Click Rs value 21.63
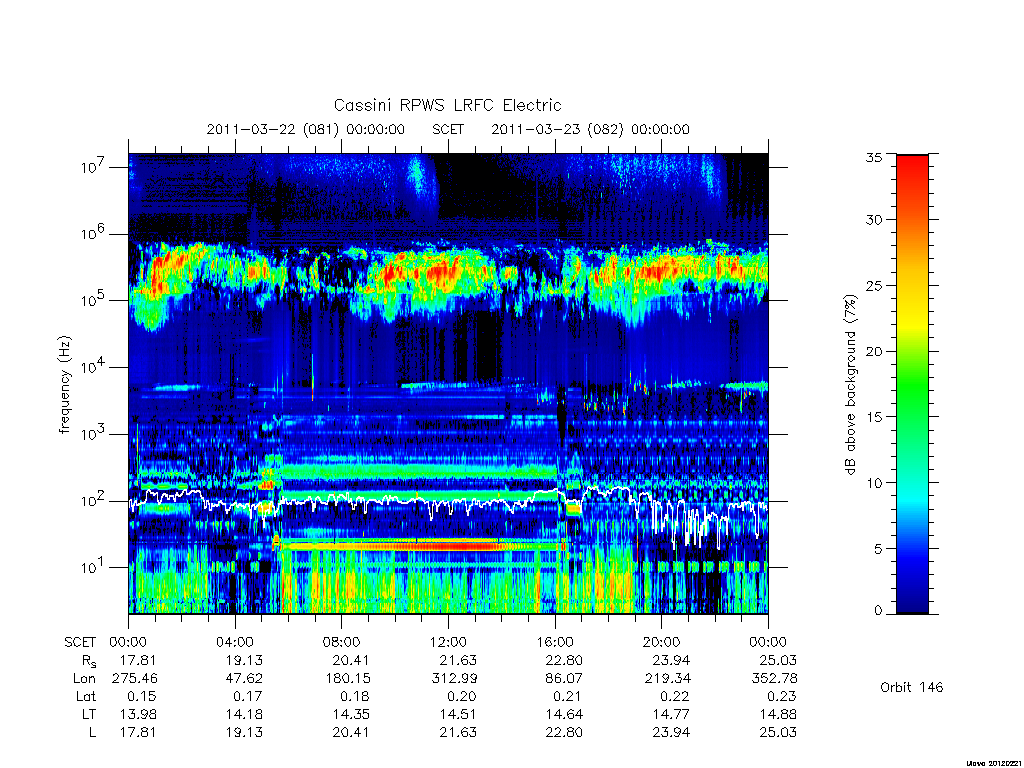This screenshot has width=1024, height=768. 458,660
